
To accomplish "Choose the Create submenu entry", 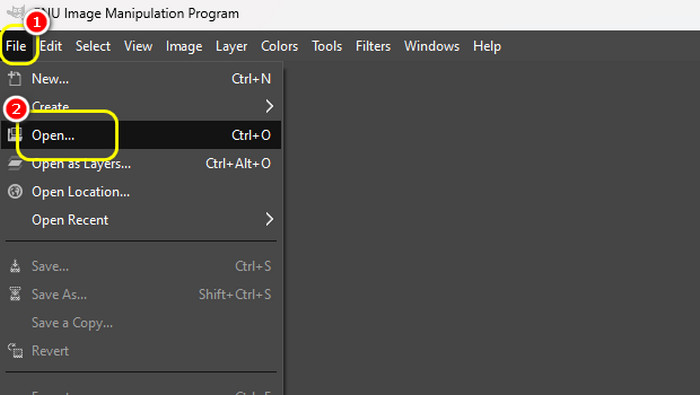I will pos(141,107).
